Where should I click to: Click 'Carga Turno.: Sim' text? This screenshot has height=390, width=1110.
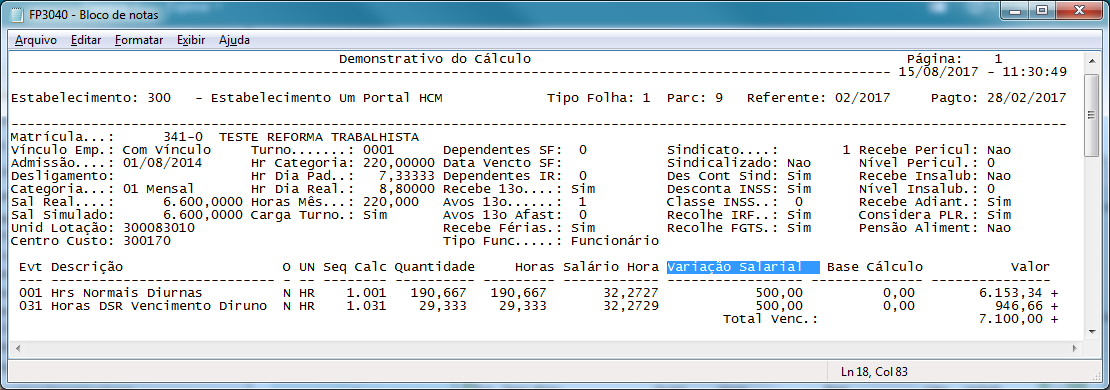coord(319,214)
